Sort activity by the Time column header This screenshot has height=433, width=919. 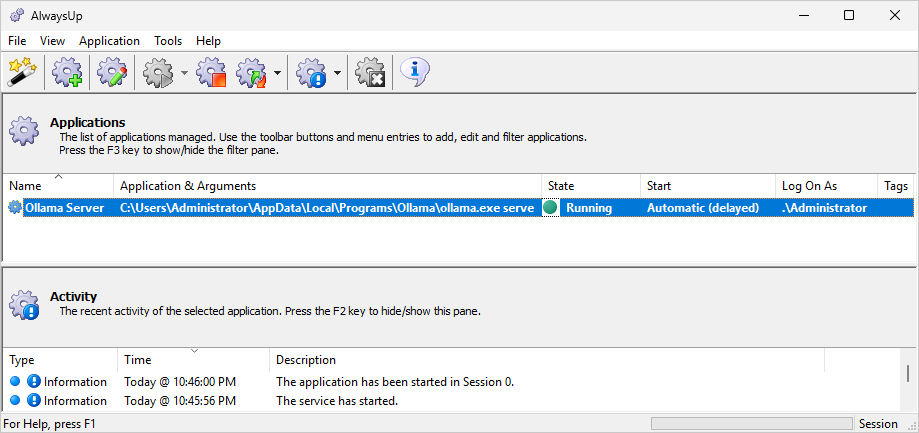click(x=193, y=359)
